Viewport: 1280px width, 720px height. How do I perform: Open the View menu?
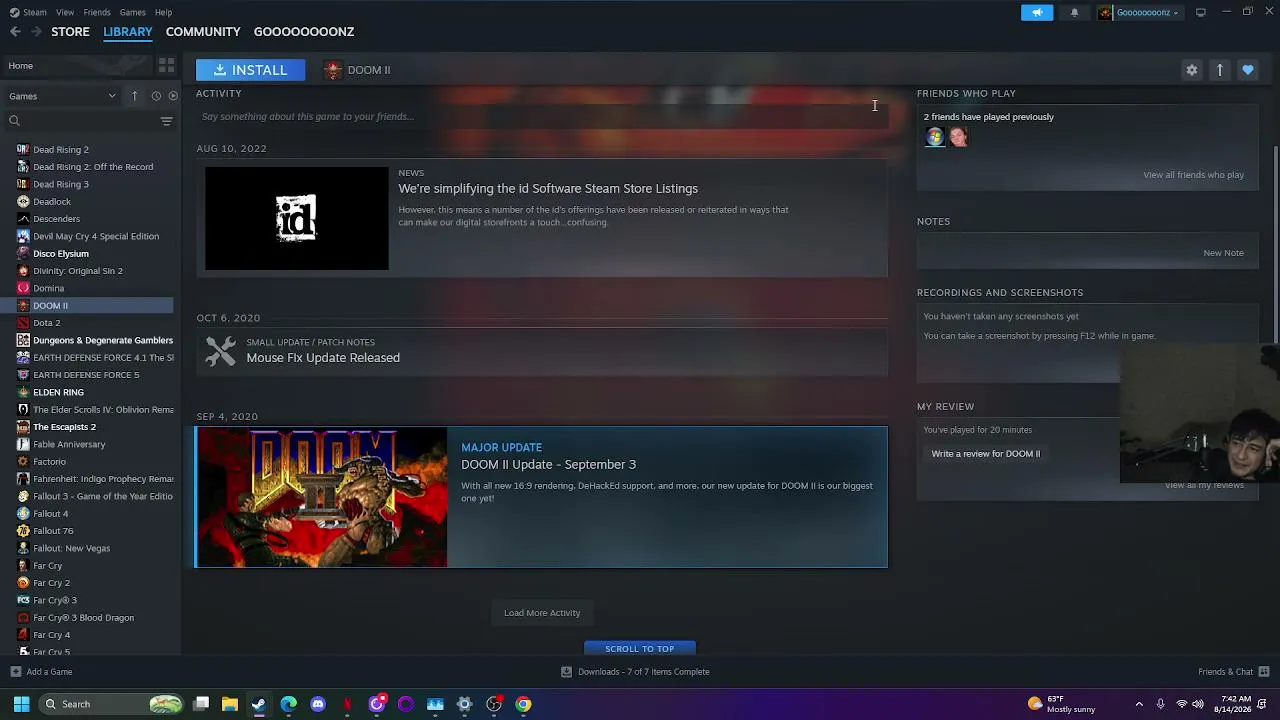(x=65, y=12)
